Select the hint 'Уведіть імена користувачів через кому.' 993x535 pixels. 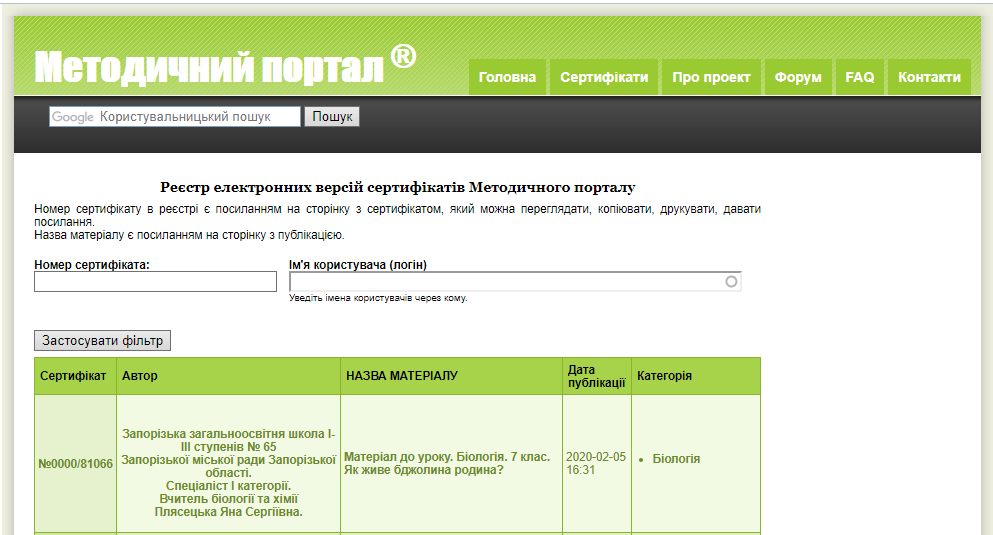click(x=378, y=298)
